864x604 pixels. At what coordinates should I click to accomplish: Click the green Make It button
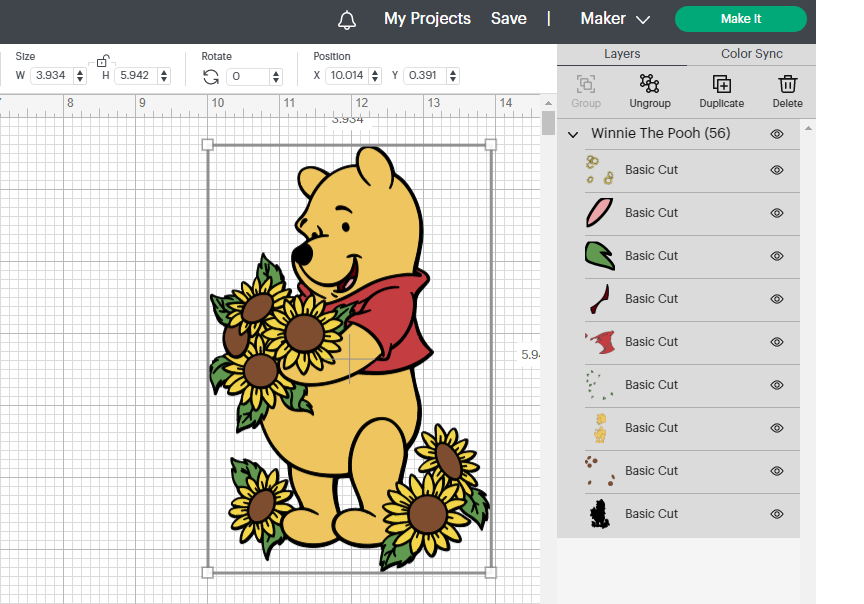[741, 19]
